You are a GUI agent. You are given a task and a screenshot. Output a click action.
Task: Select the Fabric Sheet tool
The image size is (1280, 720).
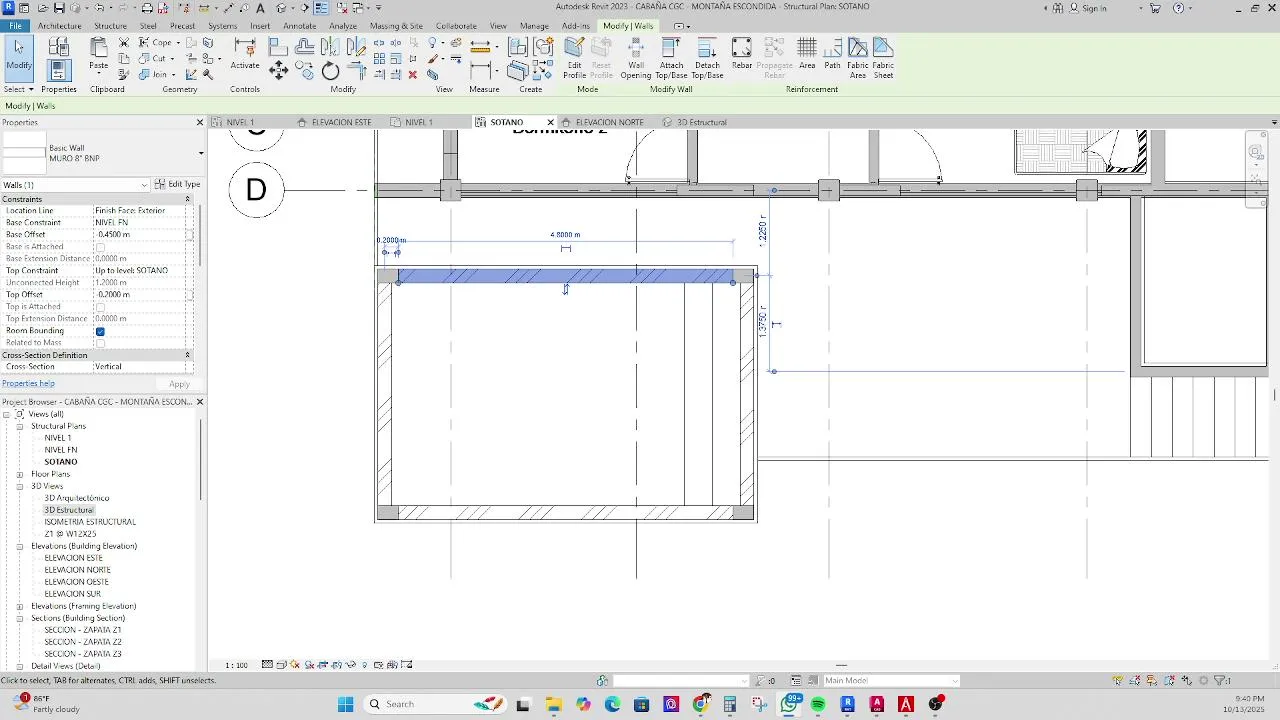pos(883,58)
